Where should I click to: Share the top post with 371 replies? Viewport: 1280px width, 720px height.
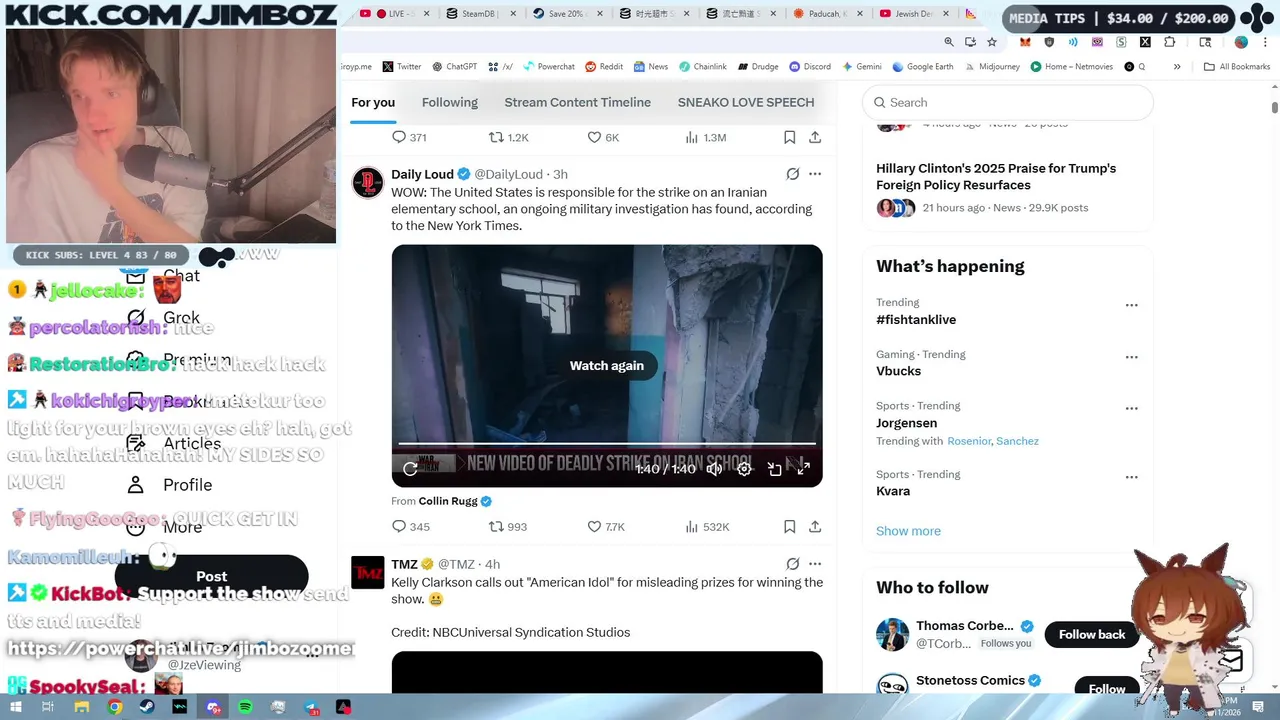pos(815,137)
